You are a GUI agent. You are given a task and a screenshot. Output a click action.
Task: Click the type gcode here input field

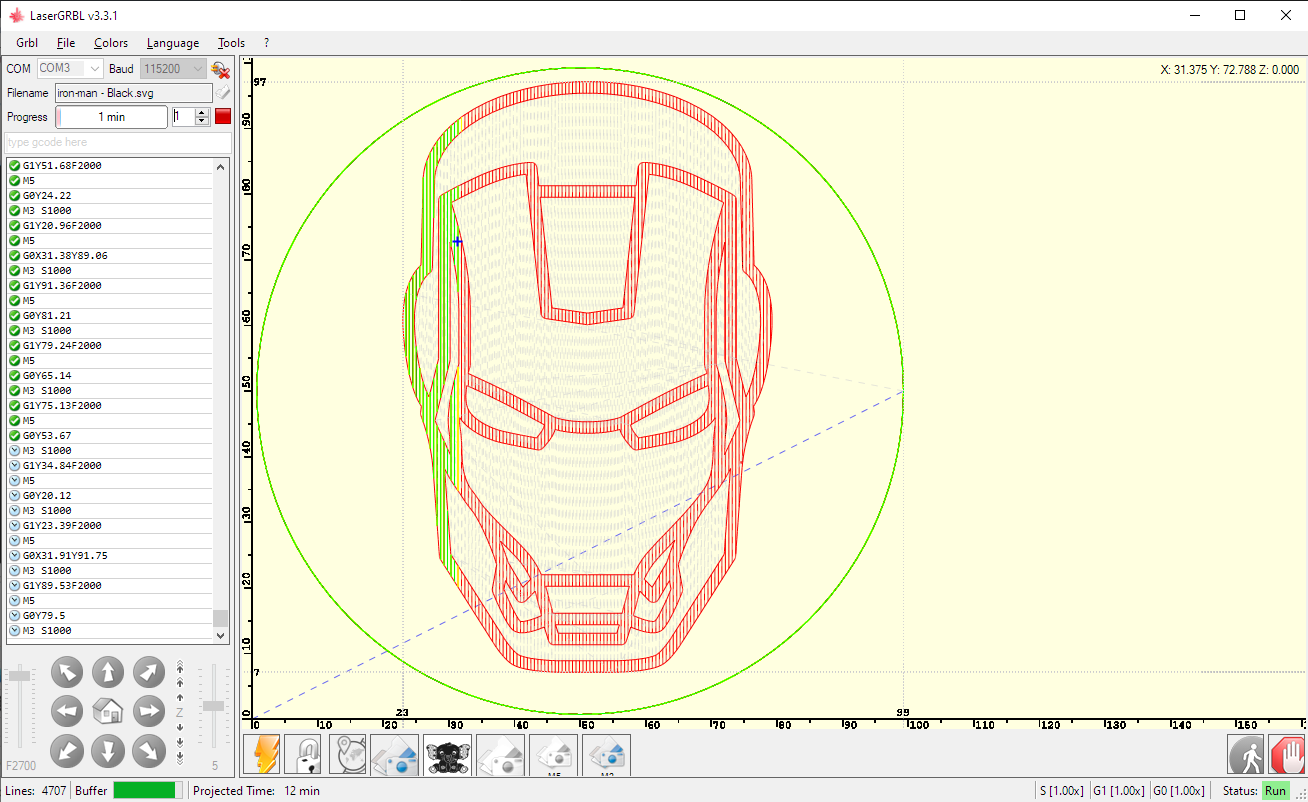click(x=118, y=142)
